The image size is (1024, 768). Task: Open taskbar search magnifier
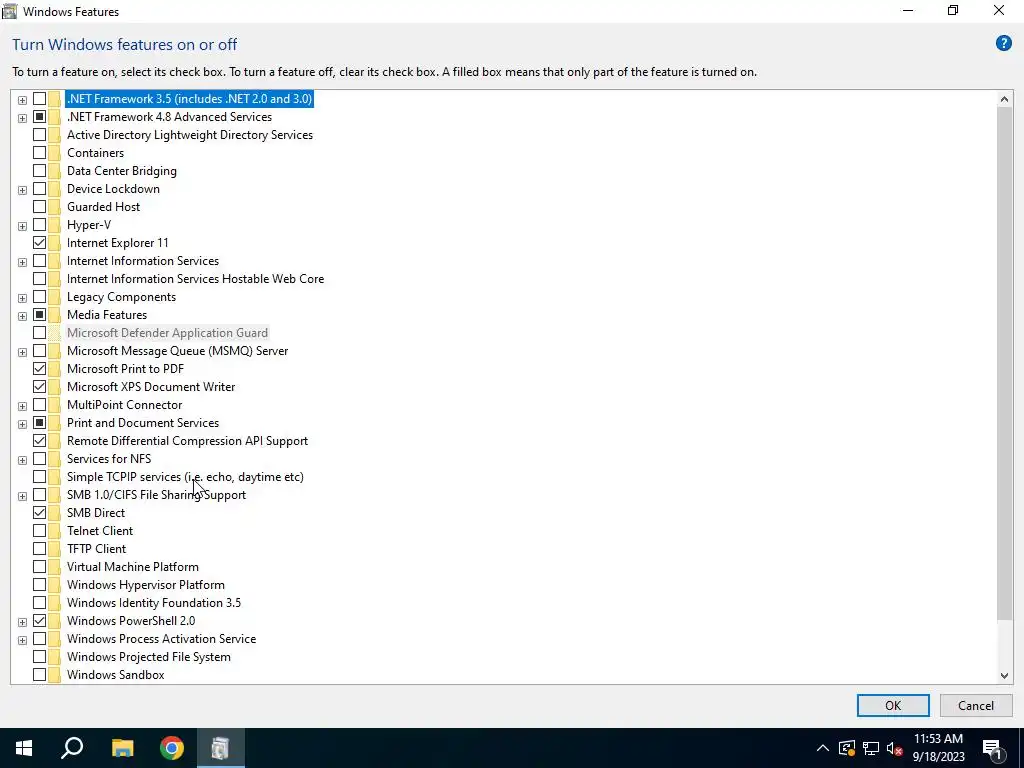pyautogui.click(x=72, y=748)
